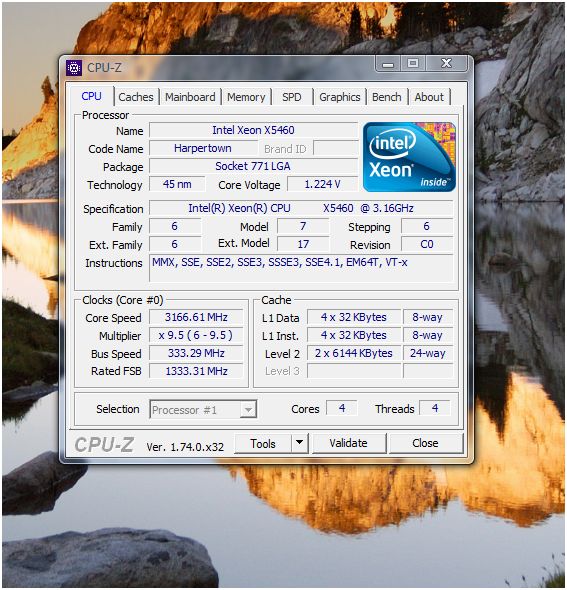
Task: Close CPU-Z using the X title button
Action: click(x=447, y=64)
